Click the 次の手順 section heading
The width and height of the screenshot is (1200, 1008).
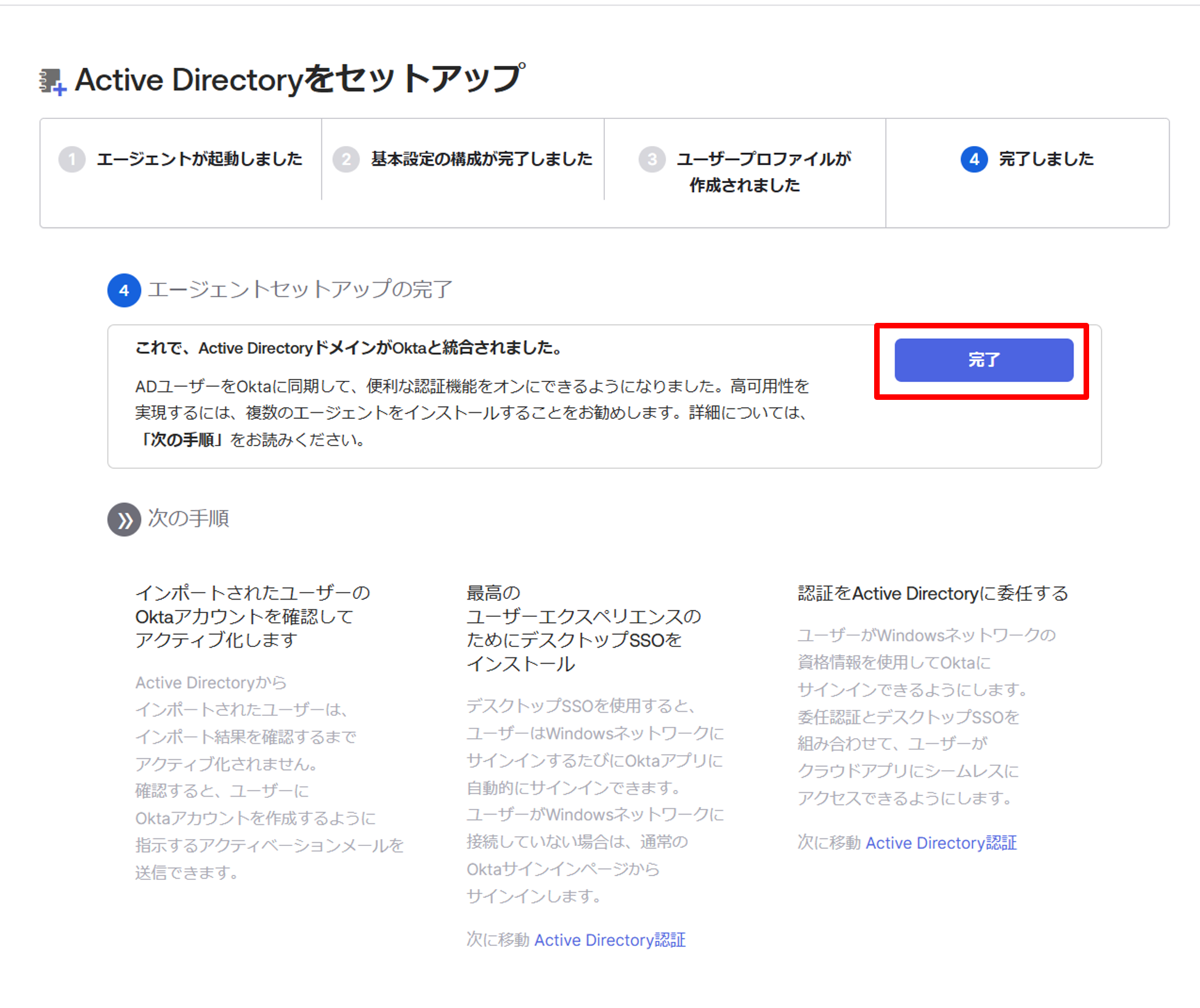[188, 518]
